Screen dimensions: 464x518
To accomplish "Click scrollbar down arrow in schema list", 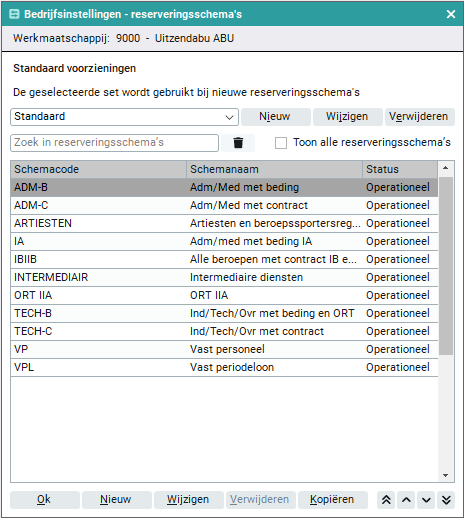I will 446,475.
